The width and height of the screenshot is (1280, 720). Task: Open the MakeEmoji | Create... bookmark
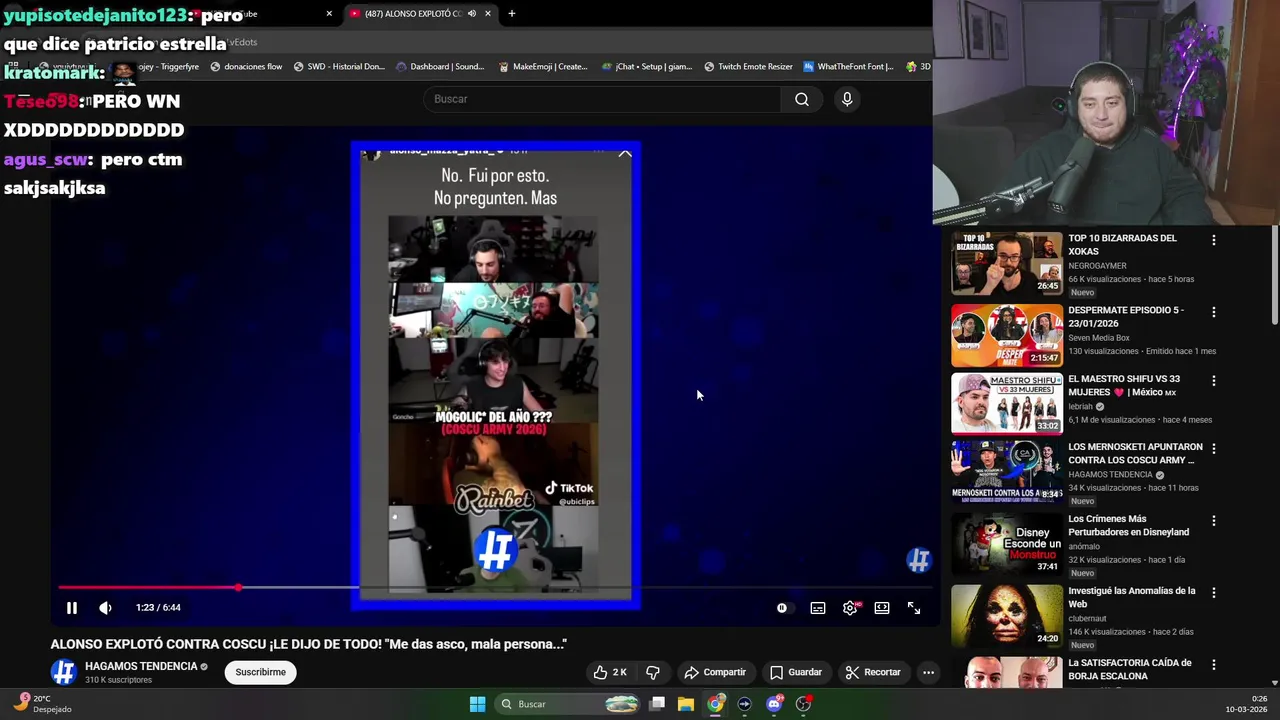[543, 67]
